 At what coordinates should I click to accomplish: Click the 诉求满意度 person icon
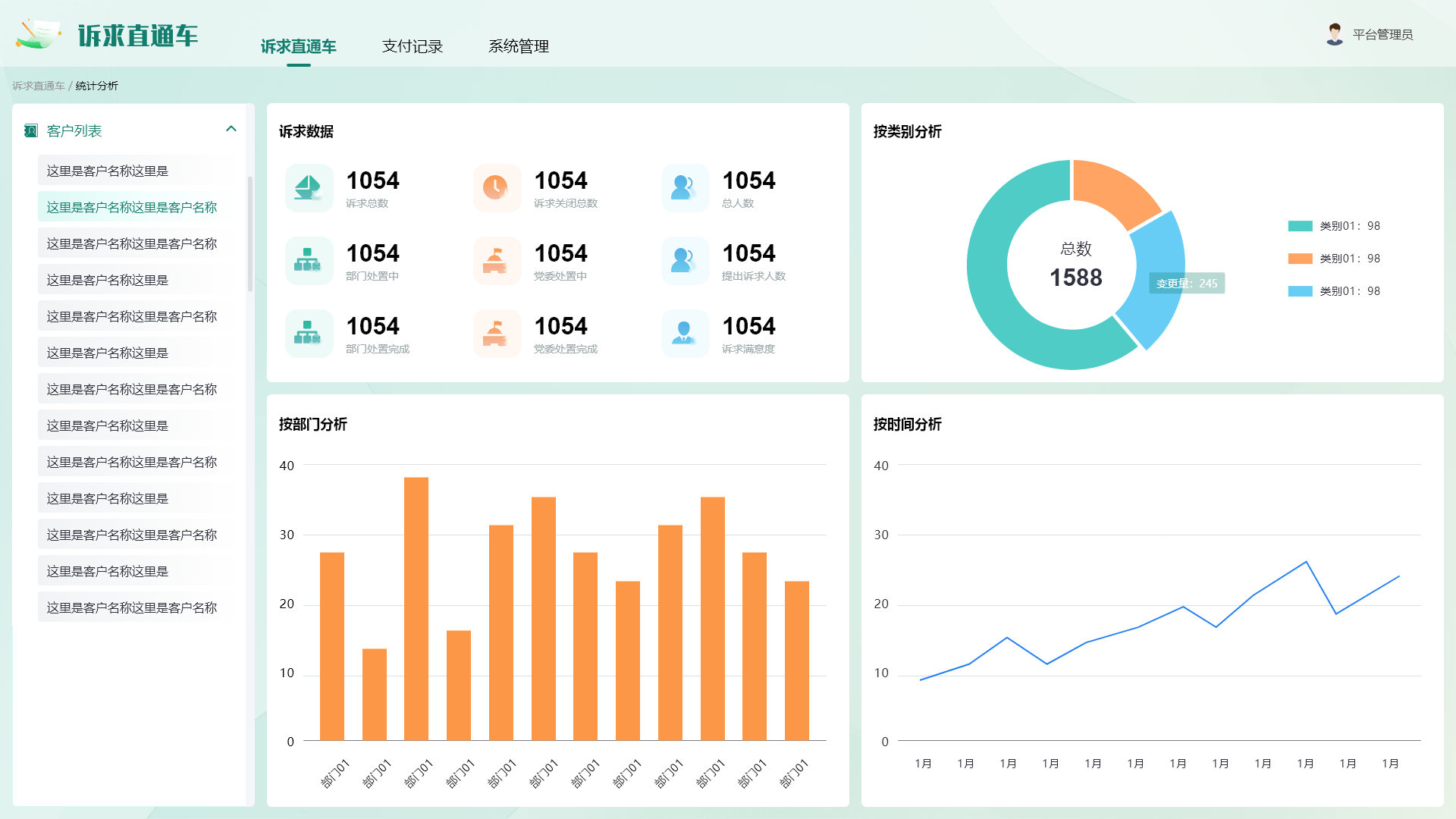pyautogui.click(x=685, y=333)
